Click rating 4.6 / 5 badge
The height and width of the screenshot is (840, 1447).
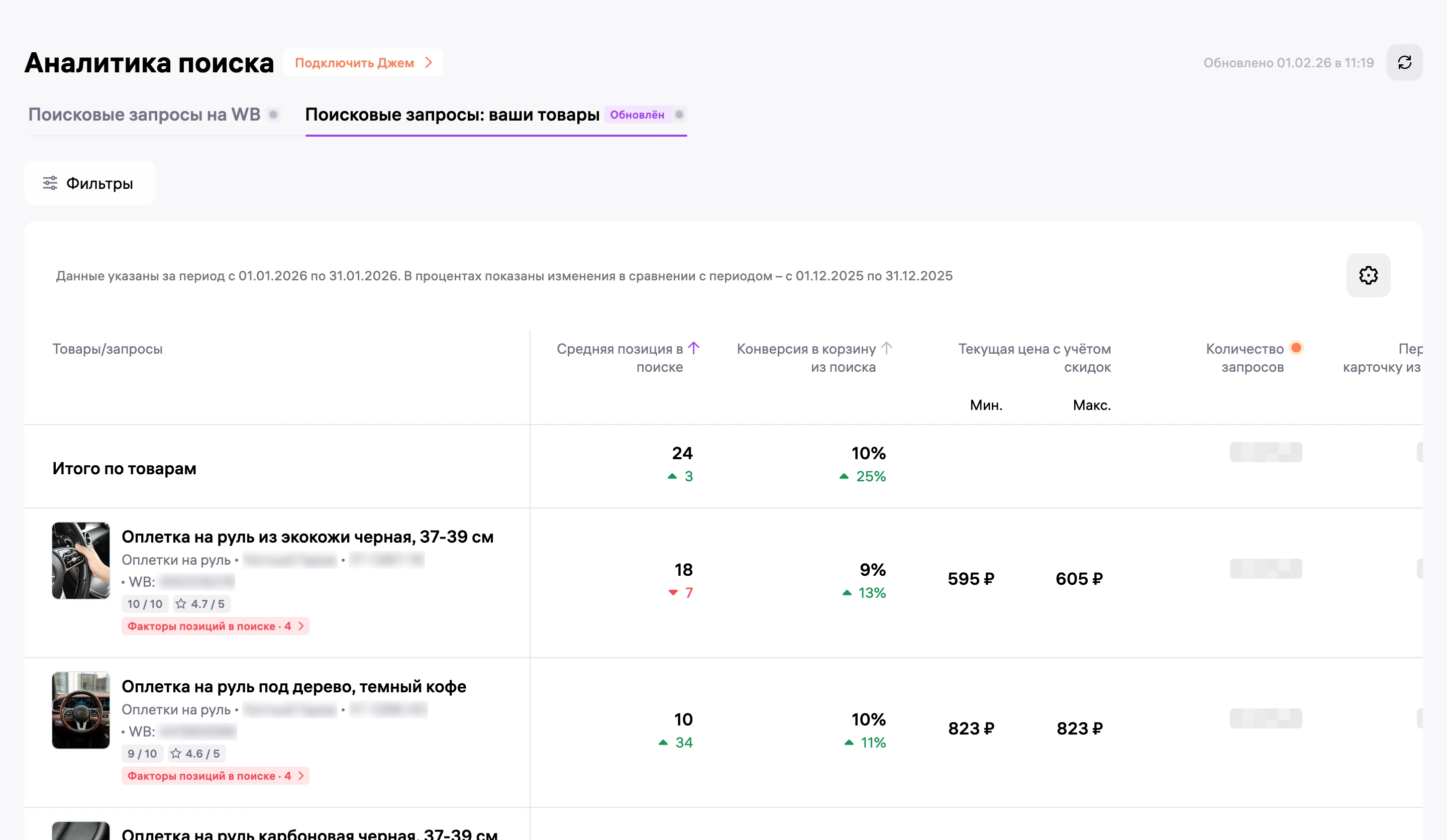pyautogui.click(x=197, y=754)
